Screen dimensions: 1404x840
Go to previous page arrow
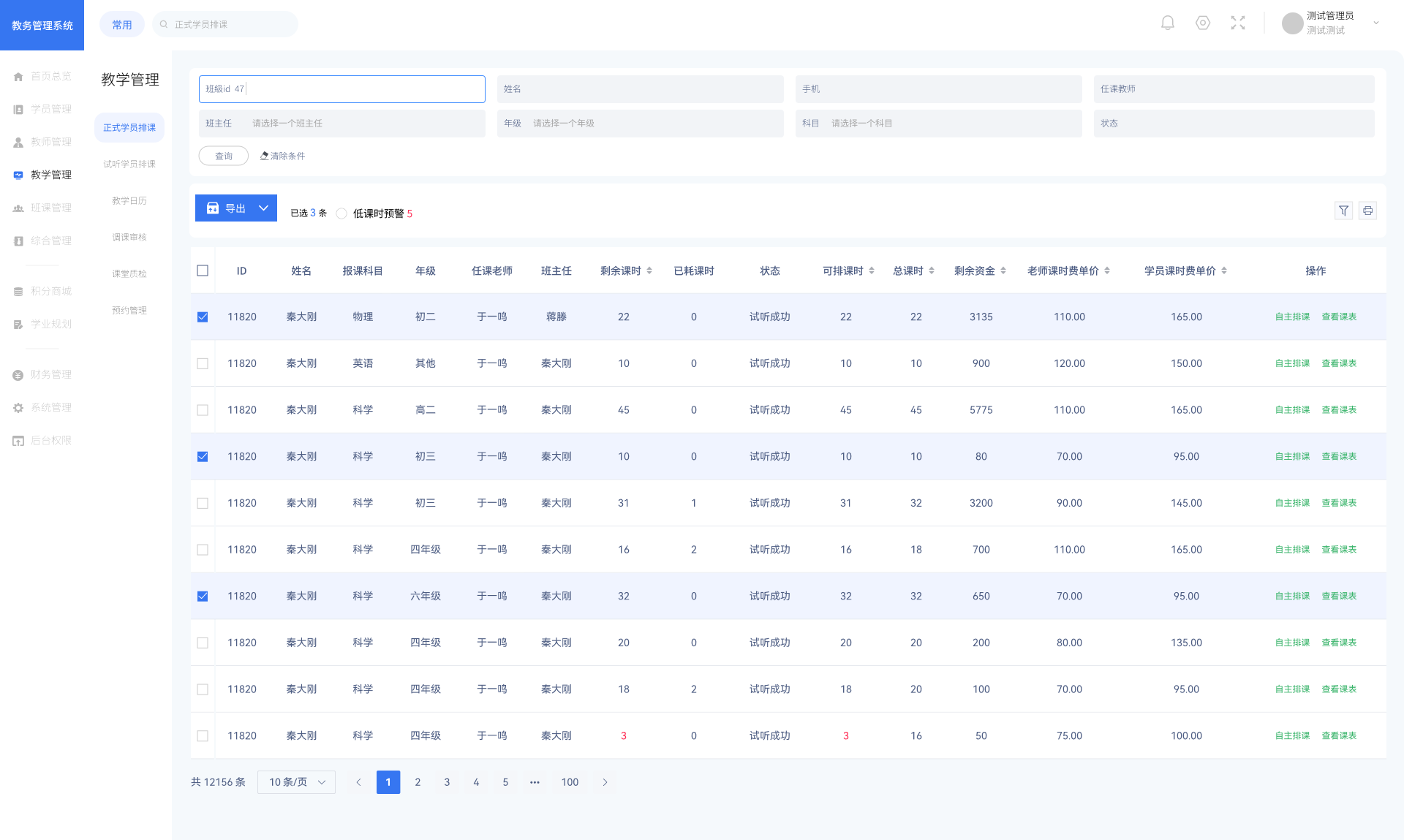[358, 782]
